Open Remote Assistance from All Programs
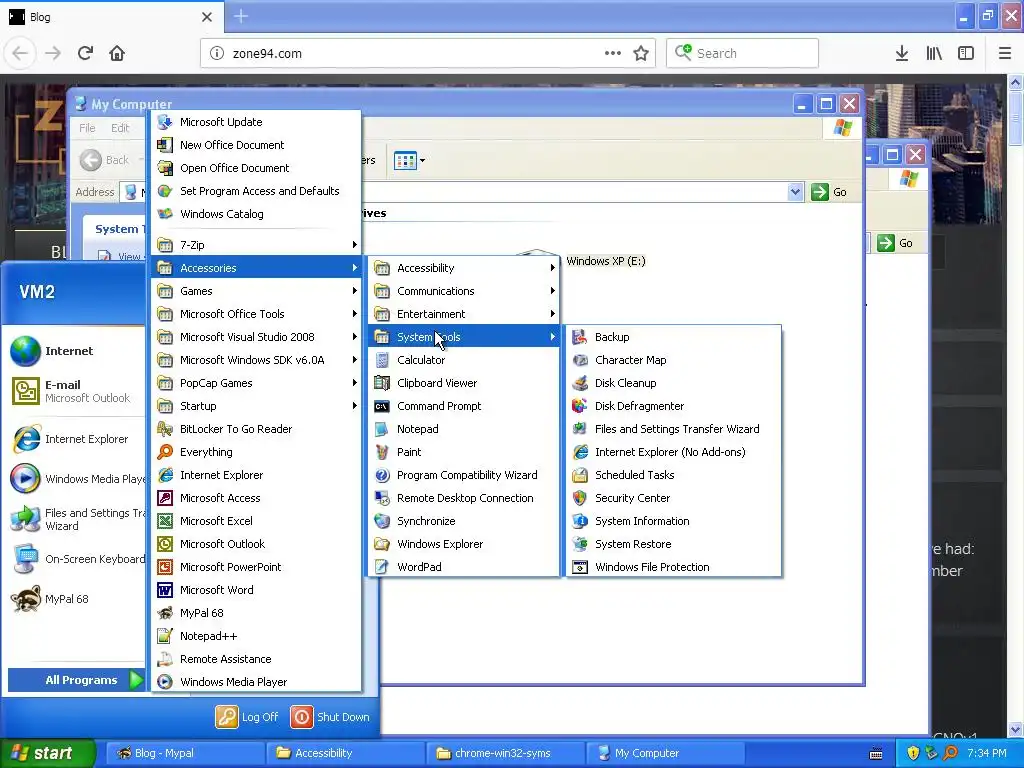1024x768 pixels. pos(256,659)
